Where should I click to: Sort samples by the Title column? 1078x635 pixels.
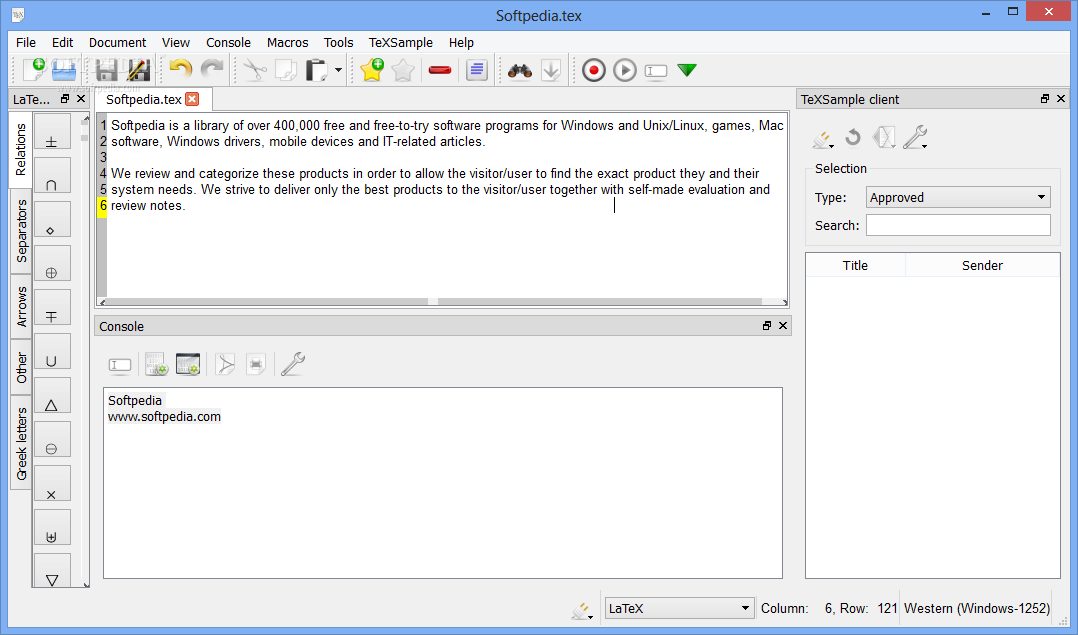tap(855, 265)
